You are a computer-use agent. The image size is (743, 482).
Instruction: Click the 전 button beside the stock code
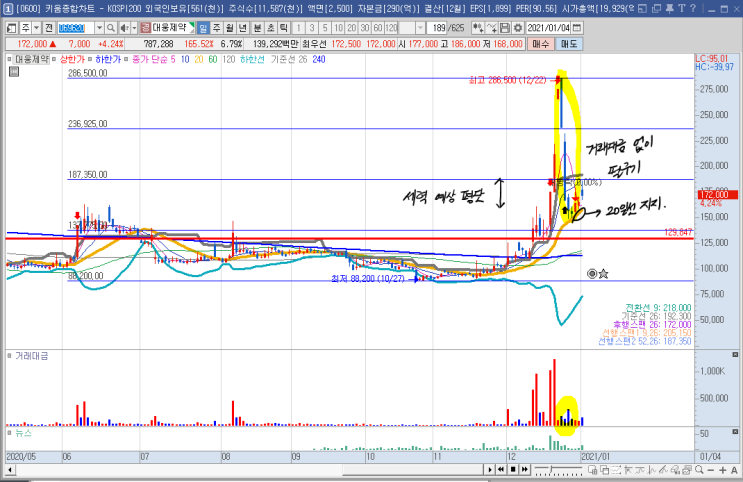coord(49,28)
